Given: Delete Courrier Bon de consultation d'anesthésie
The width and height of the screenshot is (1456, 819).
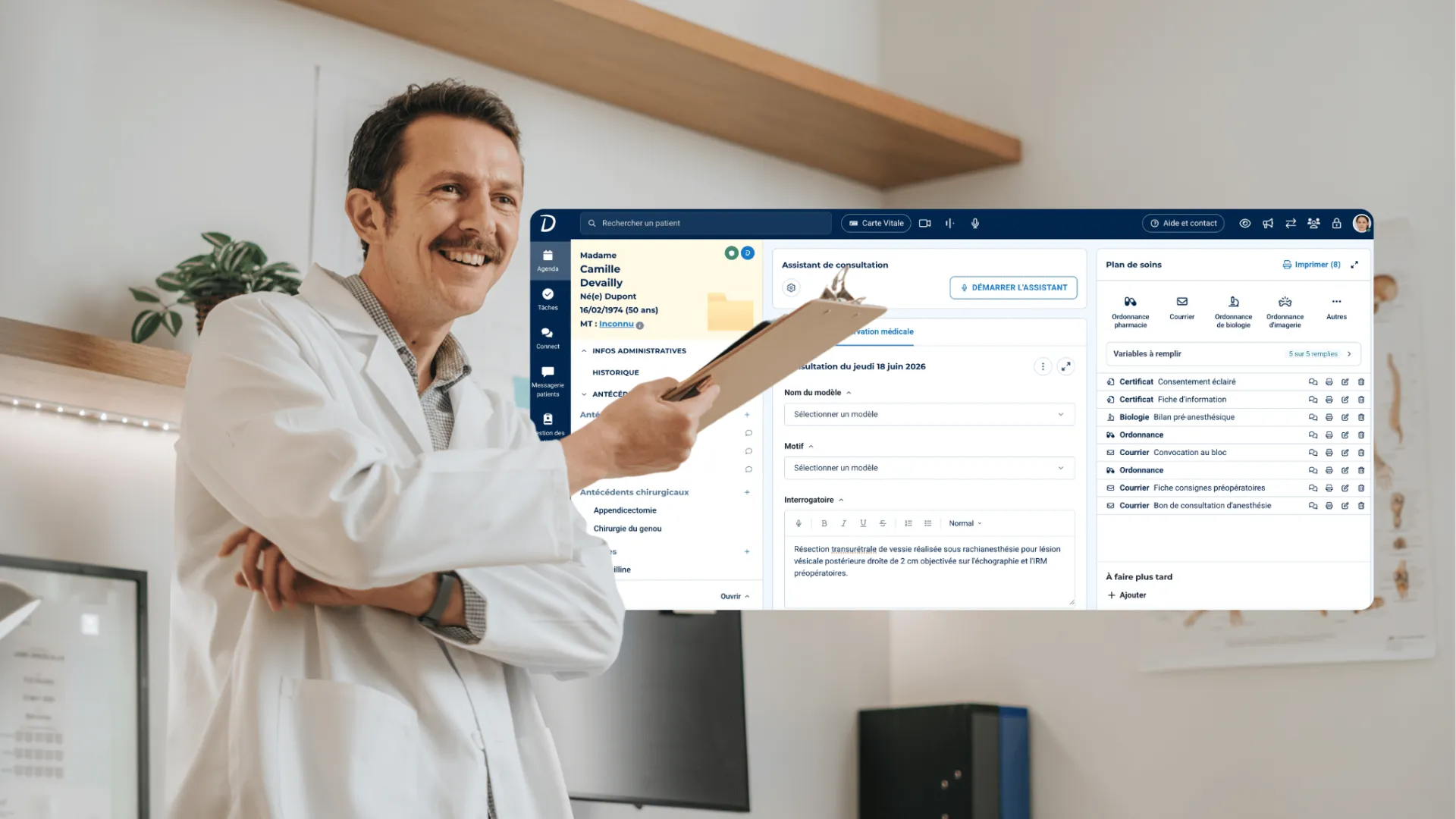Looking at the screenshot, I should [1361, 506].
